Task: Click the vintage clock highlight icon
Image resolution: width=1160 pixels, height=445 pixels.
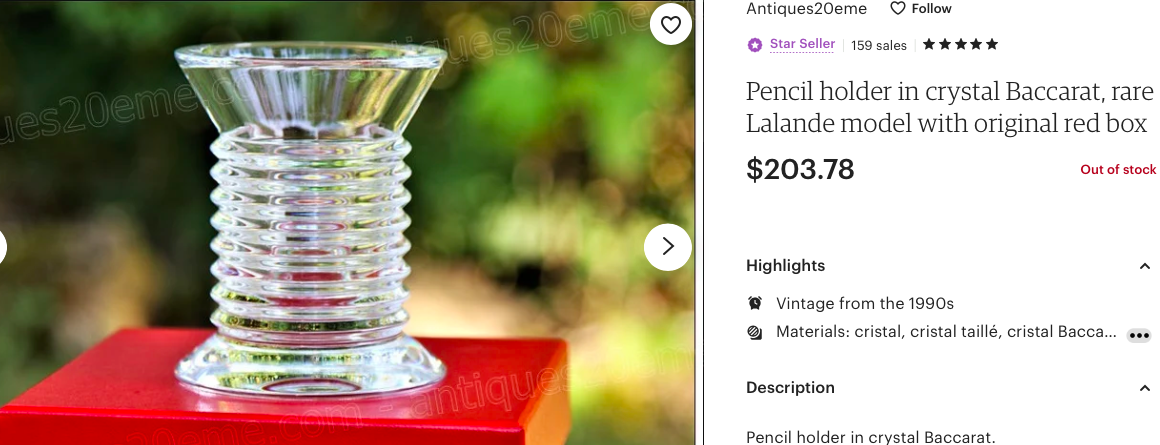Action: point(755,303)
